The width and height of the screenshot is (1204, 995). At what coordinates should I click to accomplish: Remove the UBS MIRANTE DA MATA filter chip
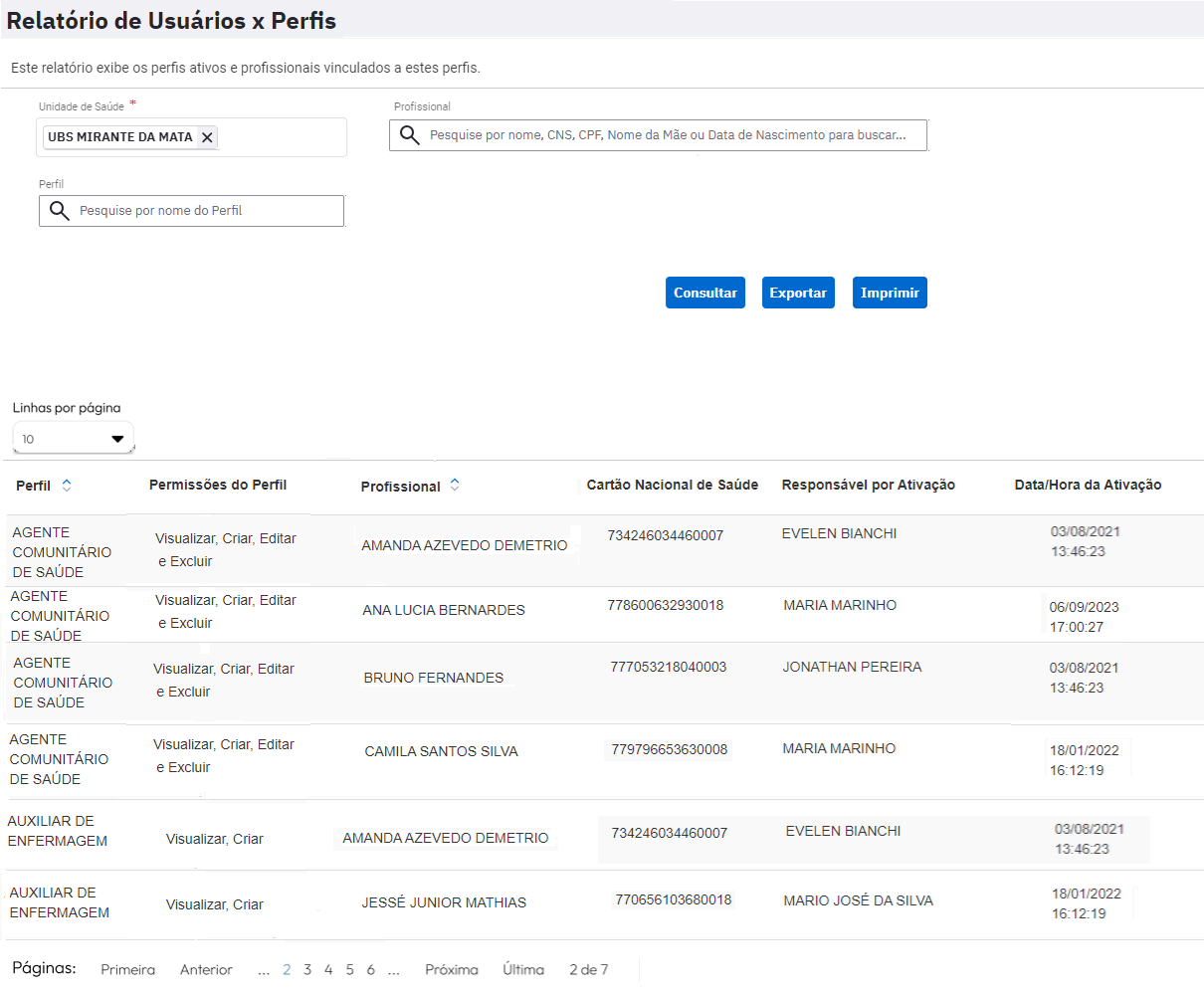(207, 137)
